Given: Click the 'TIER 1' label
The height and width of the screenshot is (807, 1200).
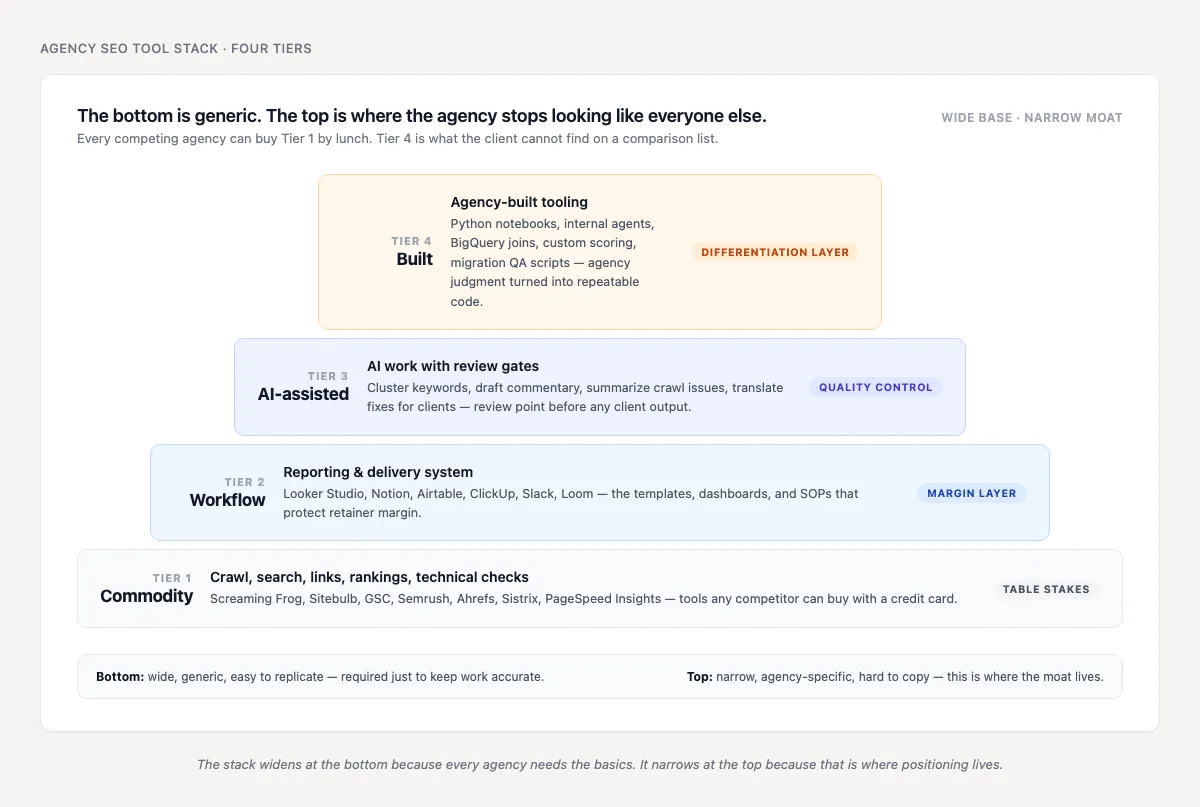Looking at the screenshot, I should click(172, 578).
